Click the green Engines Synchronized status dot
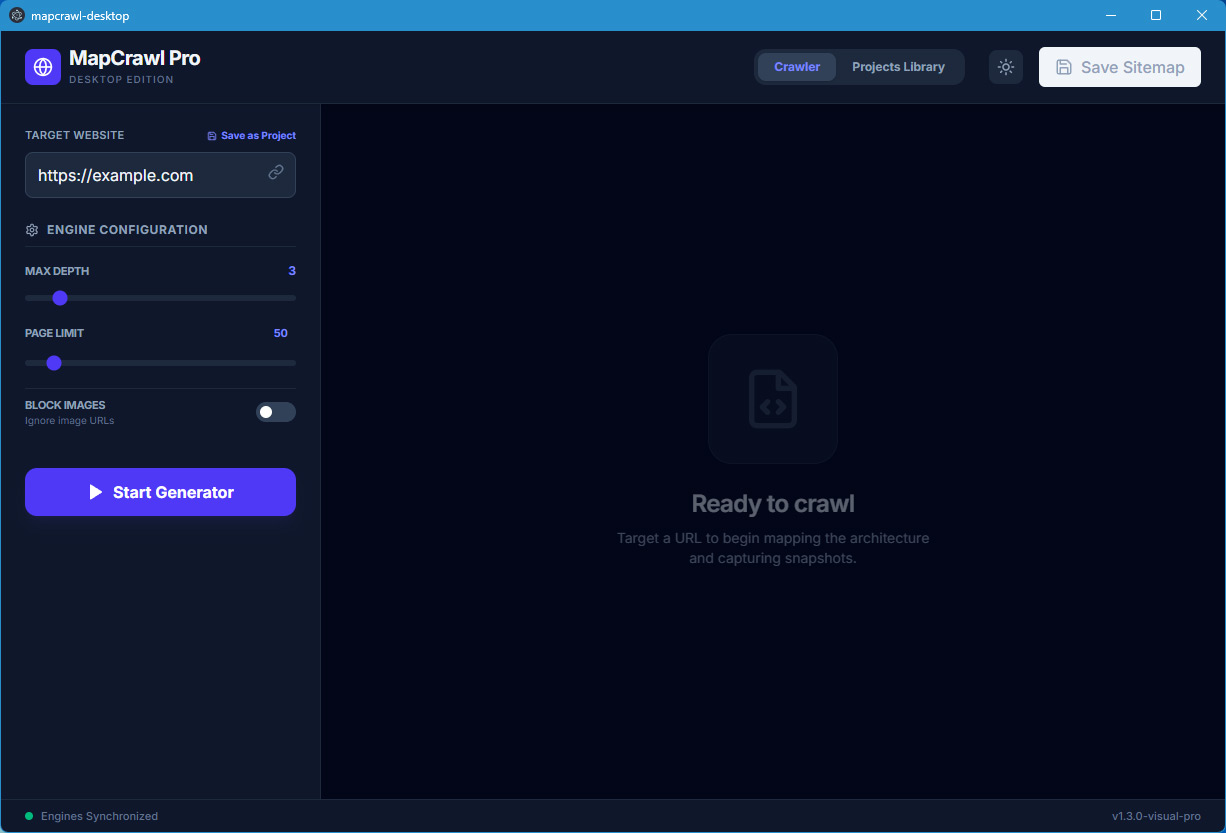Screen dimensions: 1226x833 (x=30, y=816)
